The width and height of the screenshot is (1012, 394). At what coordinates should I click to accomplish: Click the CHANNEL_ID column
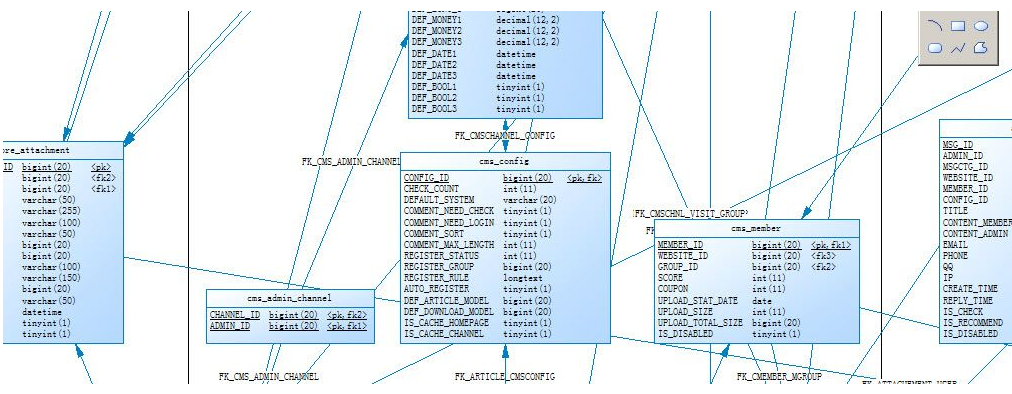[235, 315]
